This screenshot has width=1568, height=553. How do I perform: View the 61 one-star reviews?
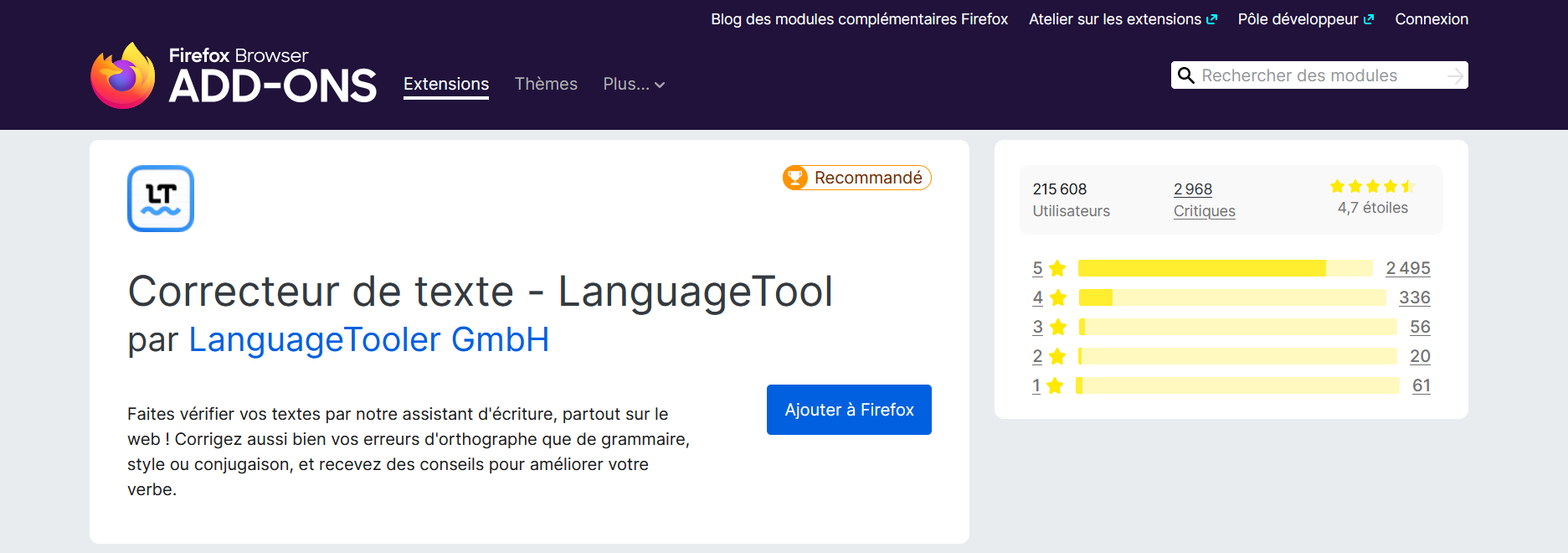(x=1421, y=385)
